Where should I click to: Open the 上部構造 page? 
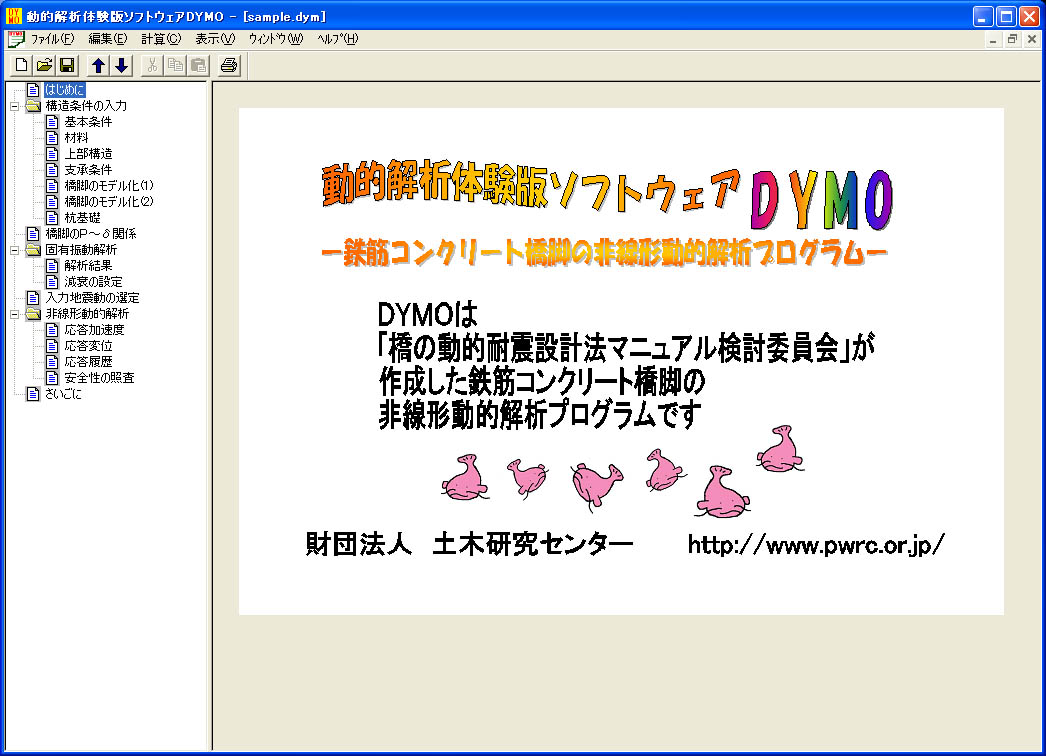[x=88, y=153]
